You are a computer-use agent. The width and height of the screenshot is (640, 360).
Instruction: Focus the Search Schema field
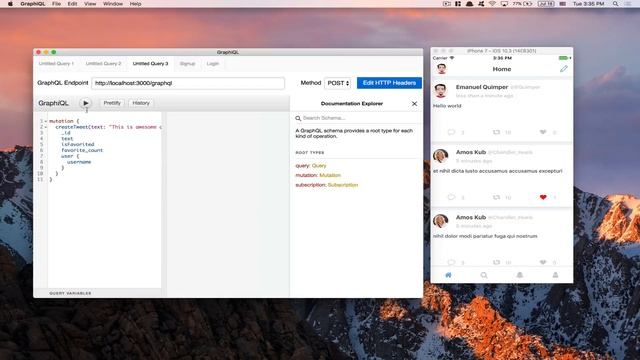click(x=359, y=118)
